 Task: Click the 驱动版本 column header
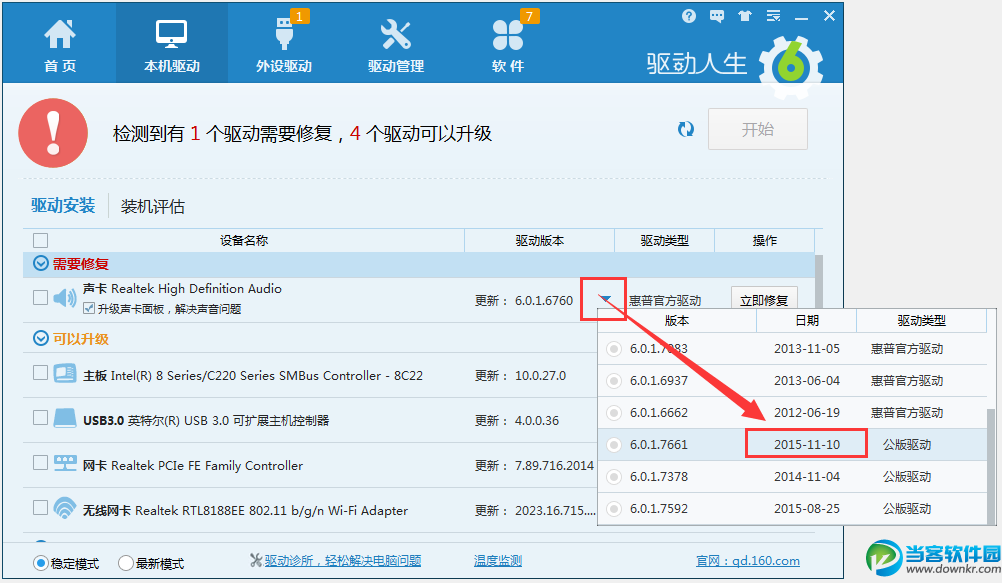540,240
